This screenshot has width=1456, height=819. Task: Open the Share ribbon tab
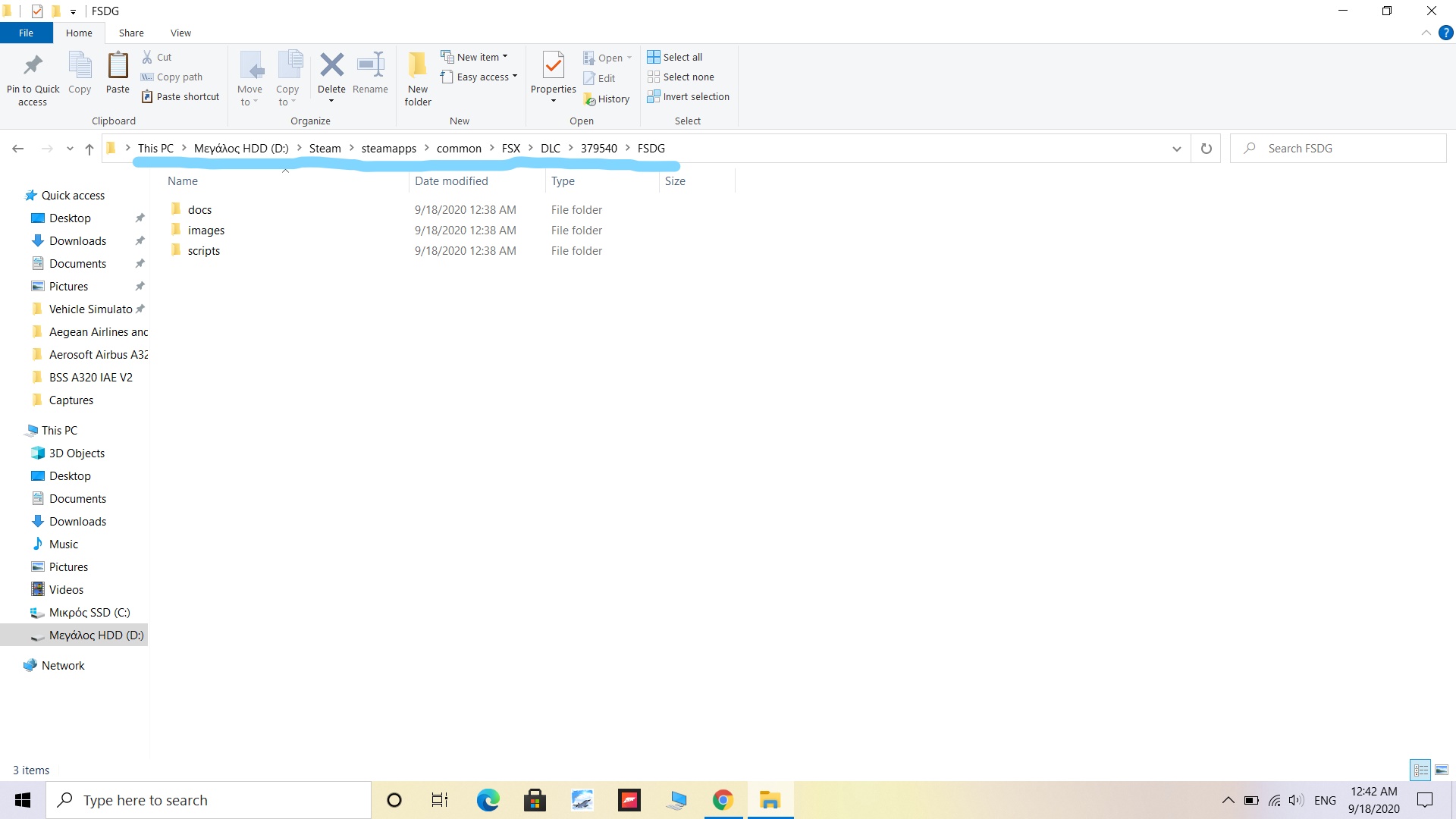pos(131,33)
